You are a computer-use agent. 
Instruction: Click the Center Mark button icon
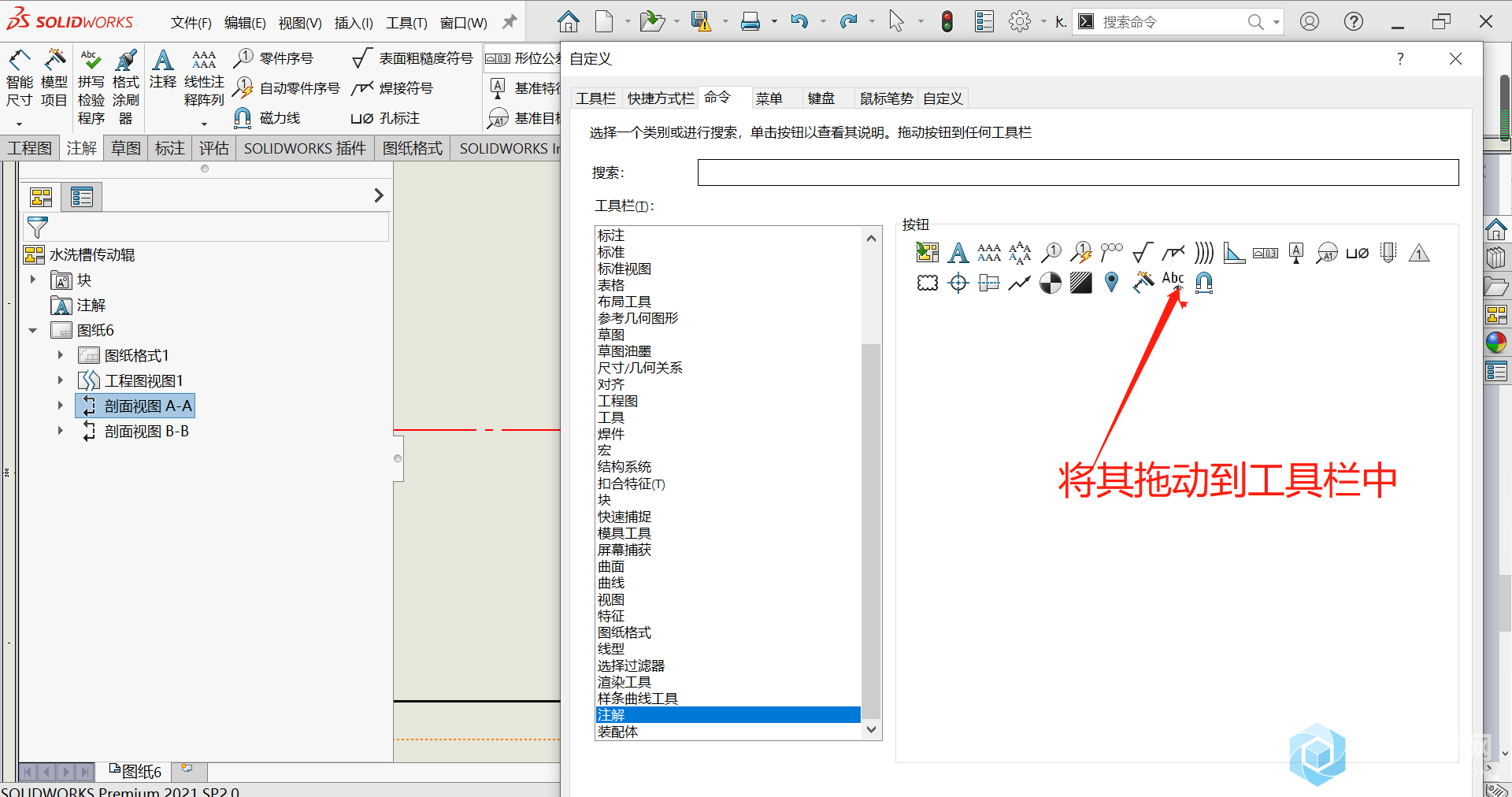[958, 283]
